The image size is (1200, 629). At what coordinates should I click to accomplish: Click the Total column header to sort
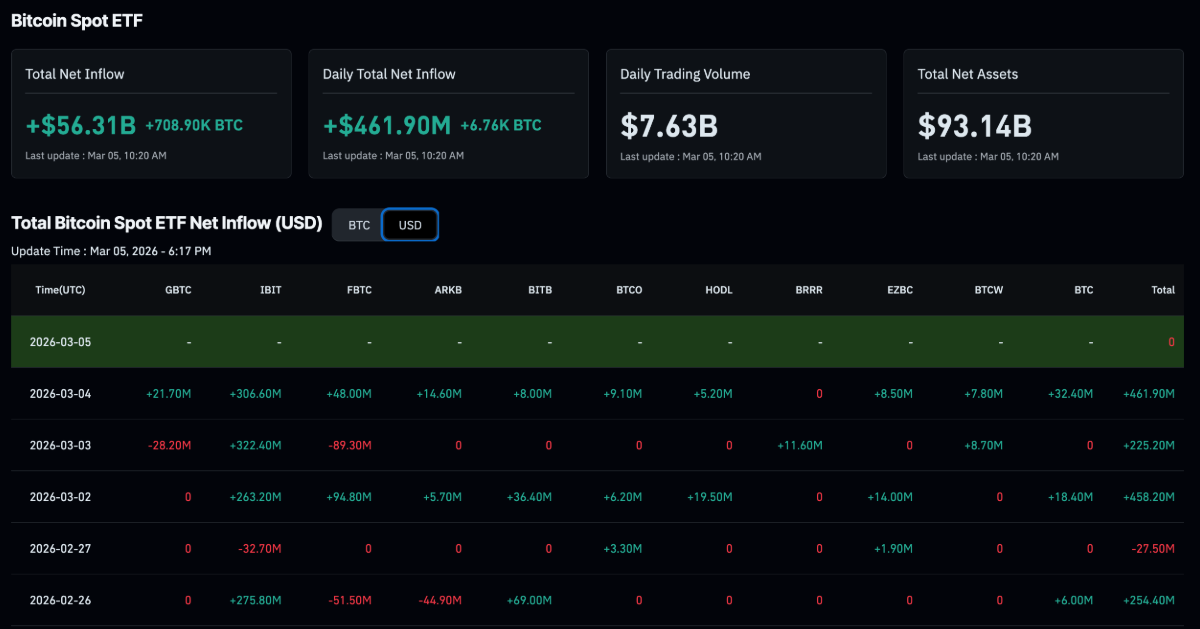[x=1163, y=290]
